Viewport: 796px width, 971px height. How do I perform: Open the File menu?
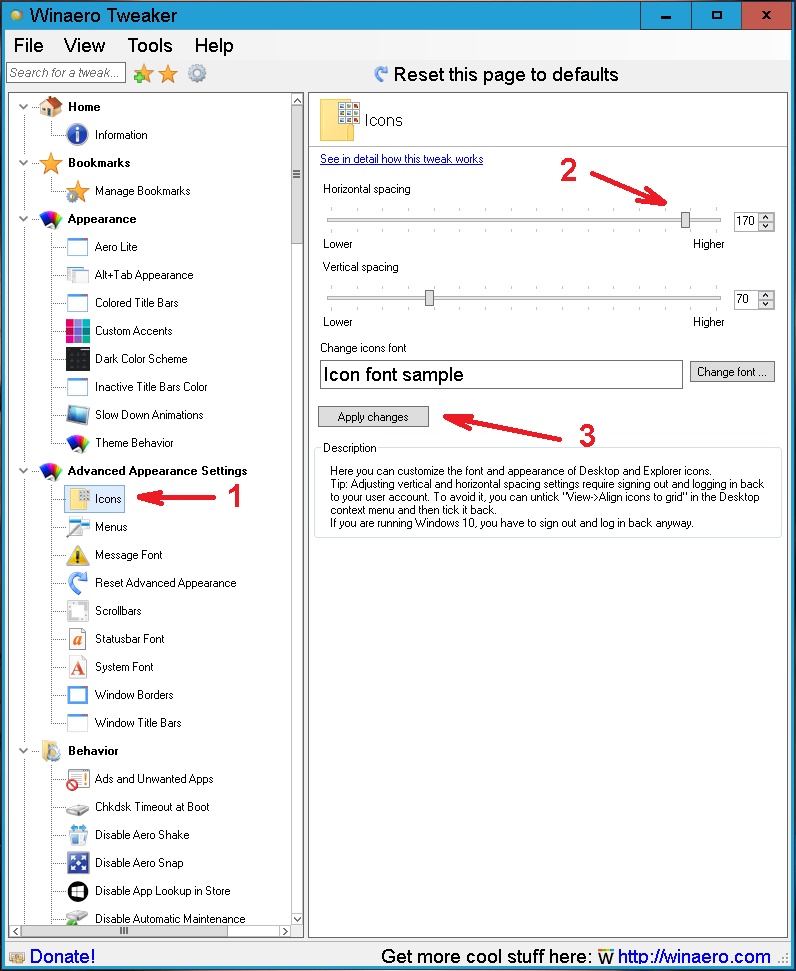pos(28,45)
